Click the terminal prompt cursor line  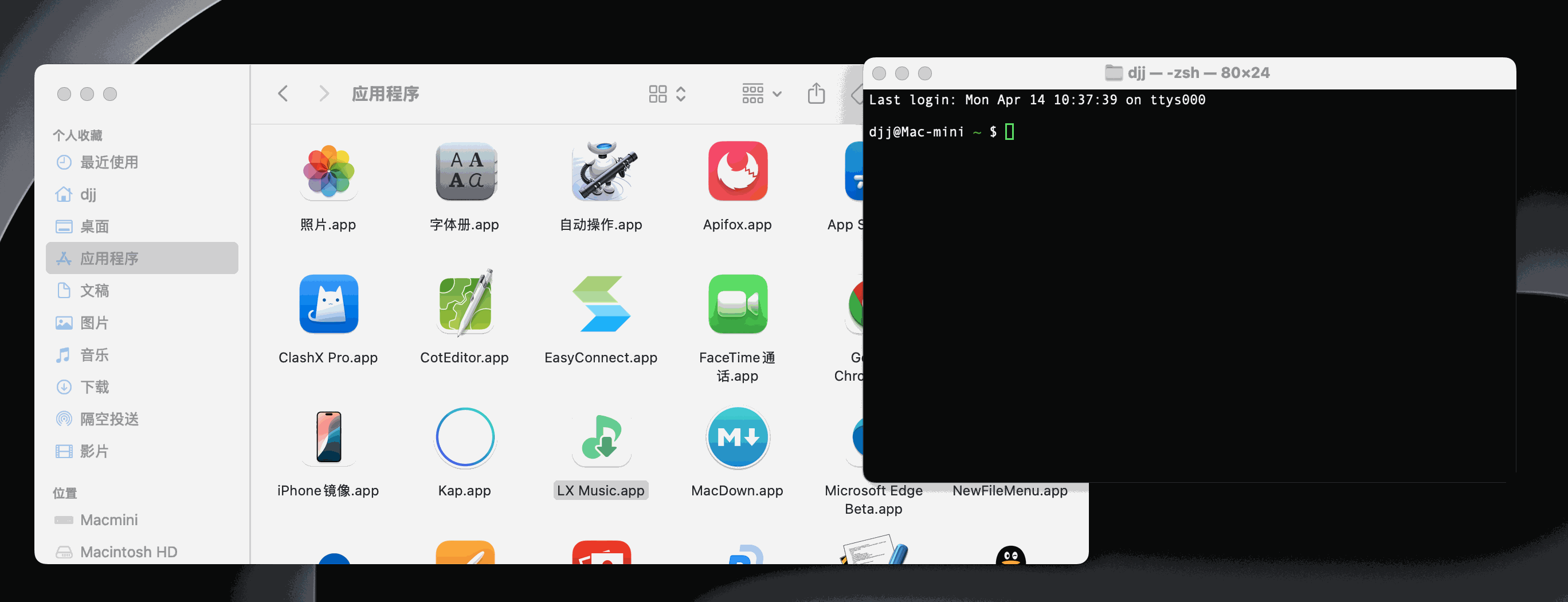tap(942, 132)
